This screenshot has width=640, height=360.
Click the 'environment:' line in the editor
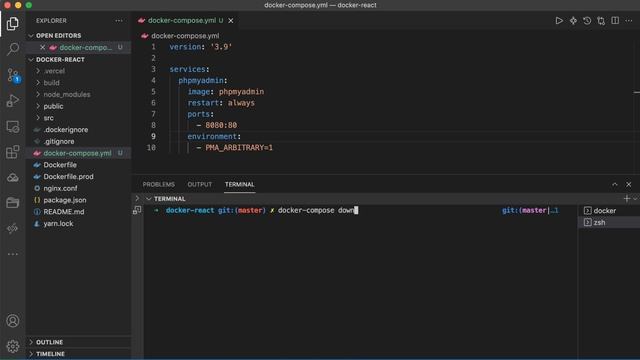click(214, 136)
